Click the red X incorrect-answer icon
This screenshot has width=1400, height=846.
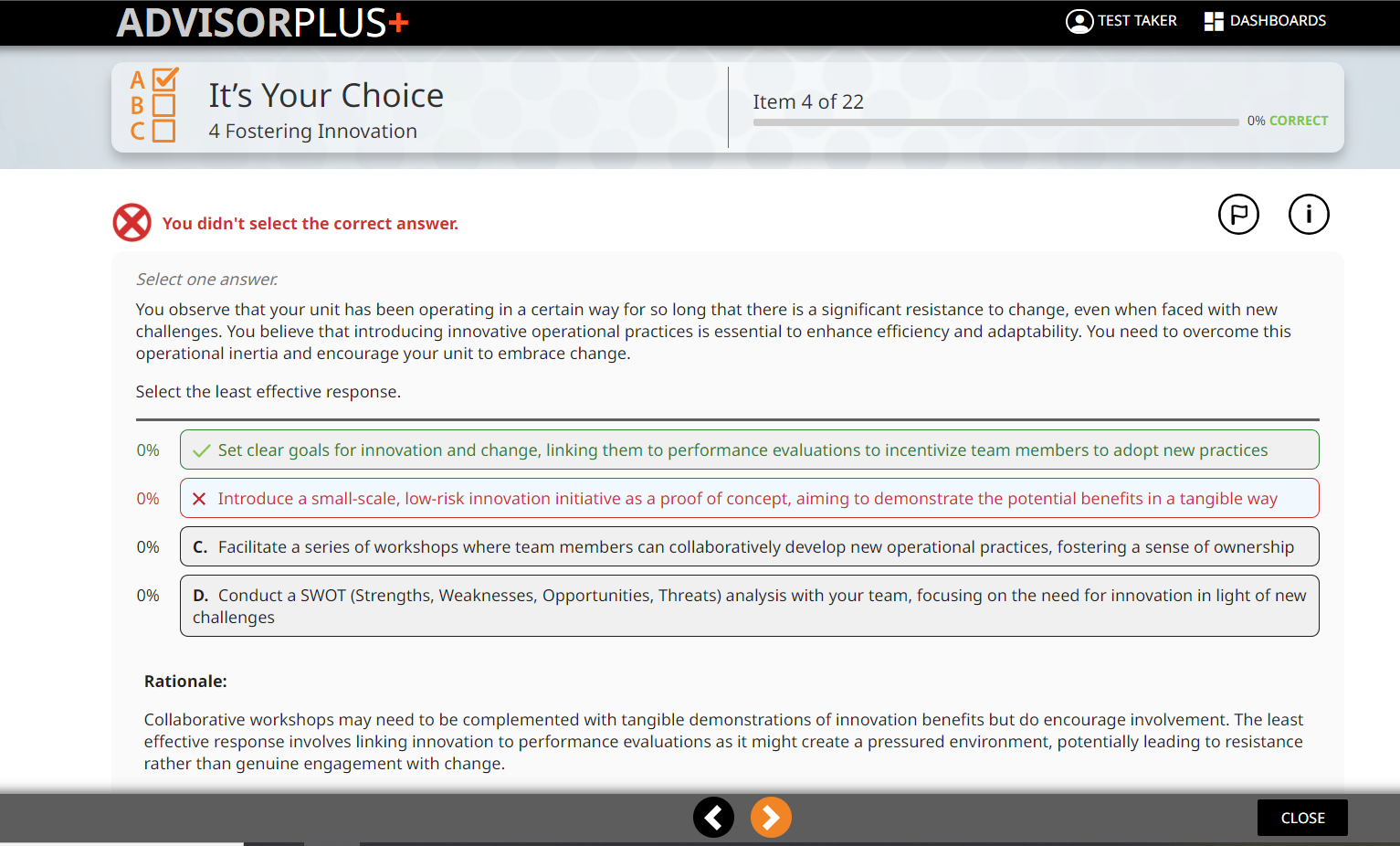coord(132,223)
